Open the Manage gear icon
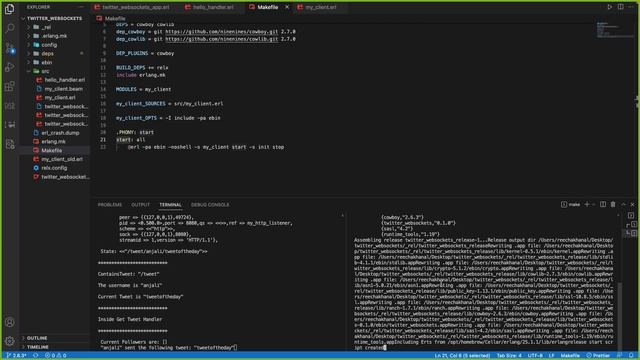Viewport: 640px width, 360px height. [9, 341]
